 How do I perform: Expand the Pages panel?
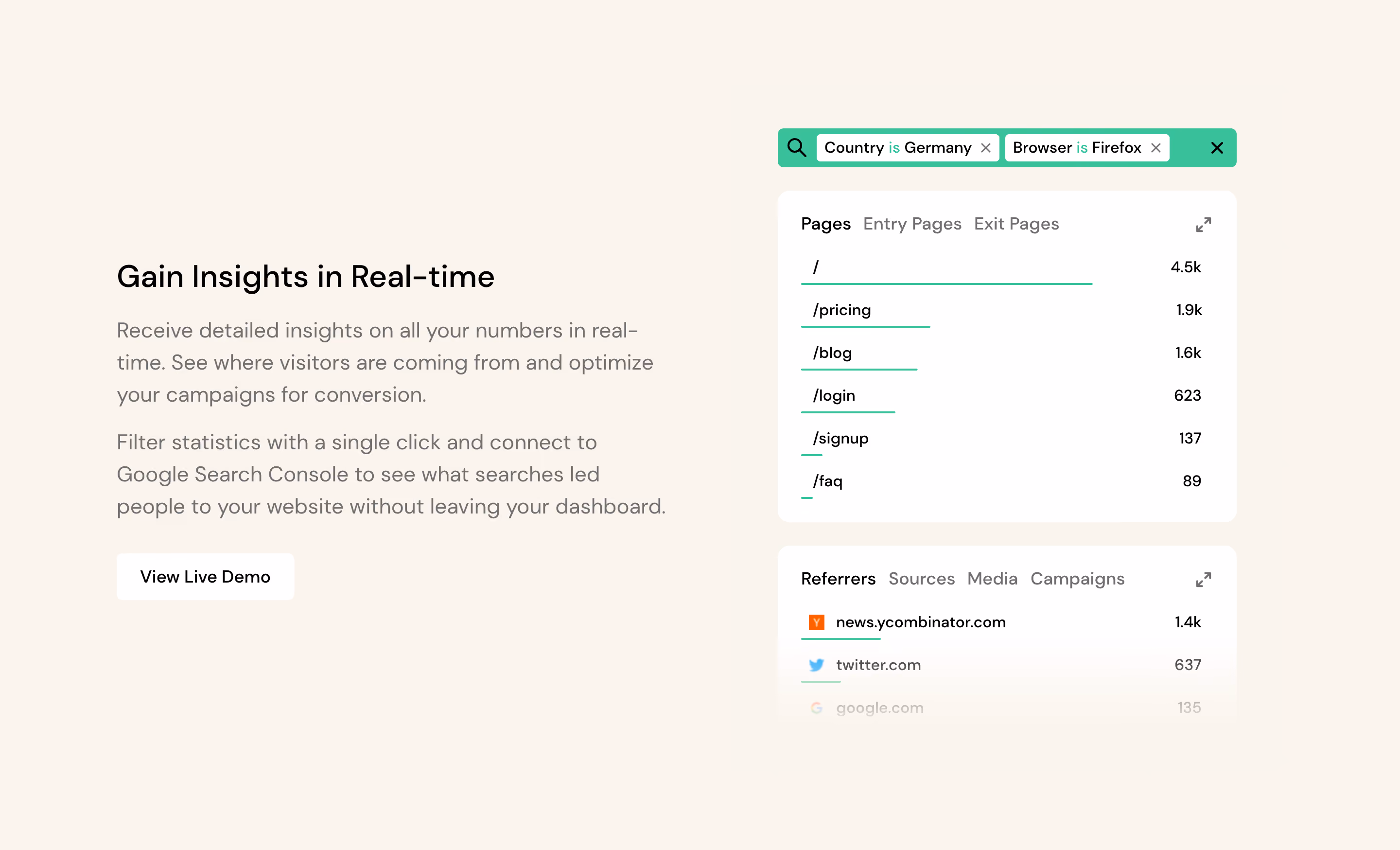tap(1203, 225)
